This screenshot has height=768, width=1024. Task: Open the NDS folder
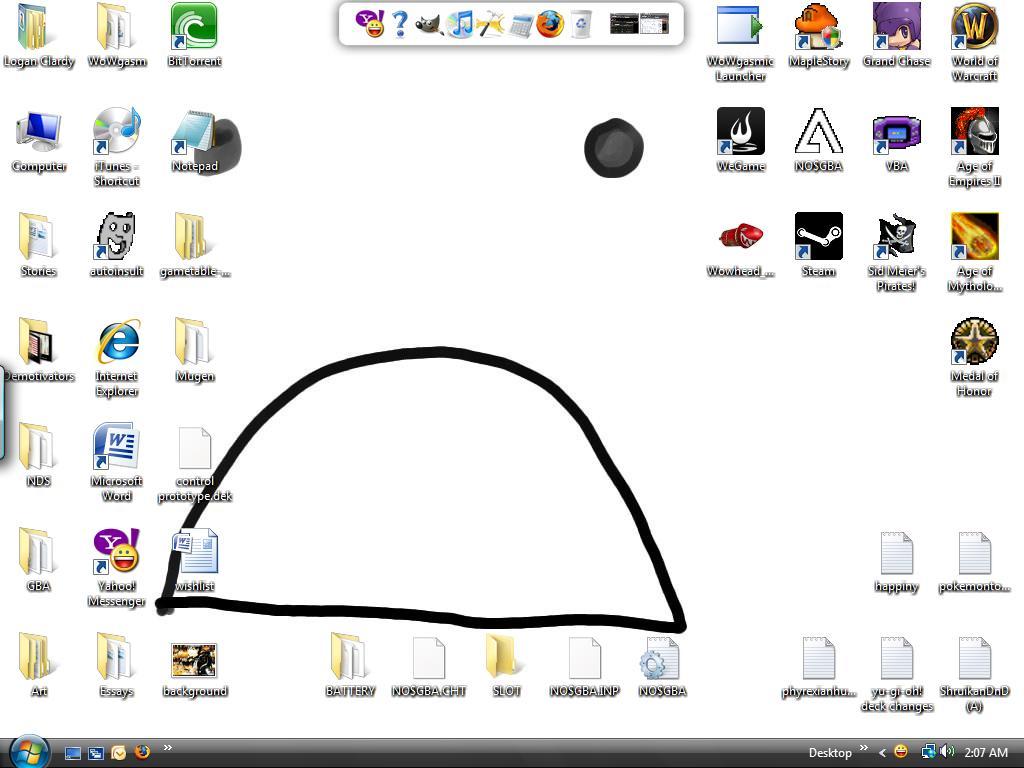click(x=39, y=455)
